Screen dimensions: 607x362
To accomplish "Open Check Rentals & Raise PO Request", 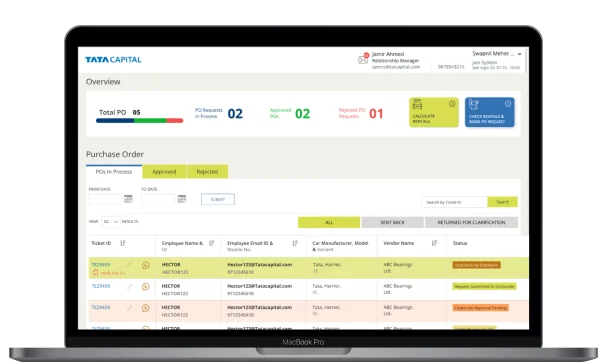I will point(490,112).
